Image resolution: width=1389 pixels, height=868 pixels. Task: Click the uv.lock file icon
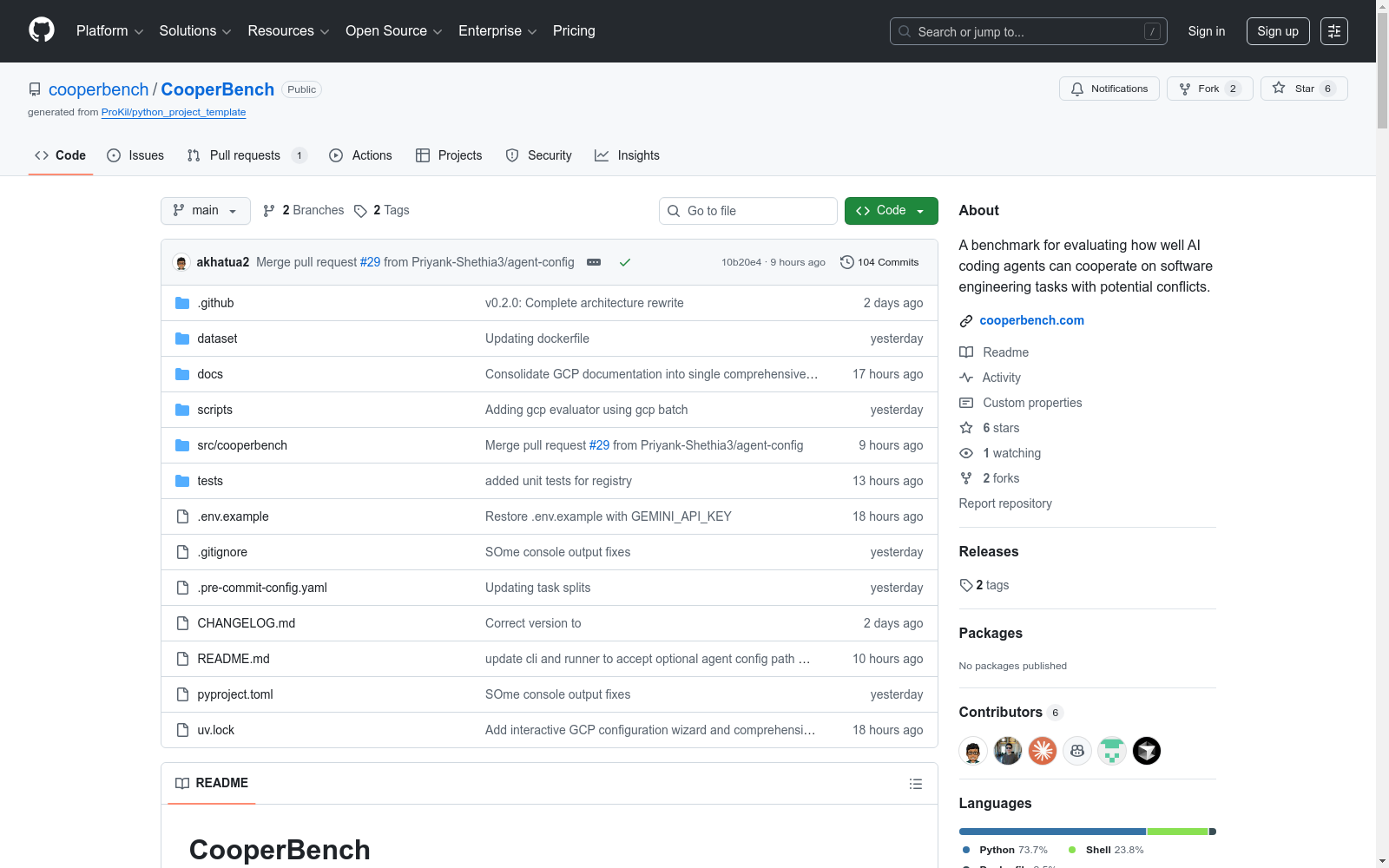point(182,730)
